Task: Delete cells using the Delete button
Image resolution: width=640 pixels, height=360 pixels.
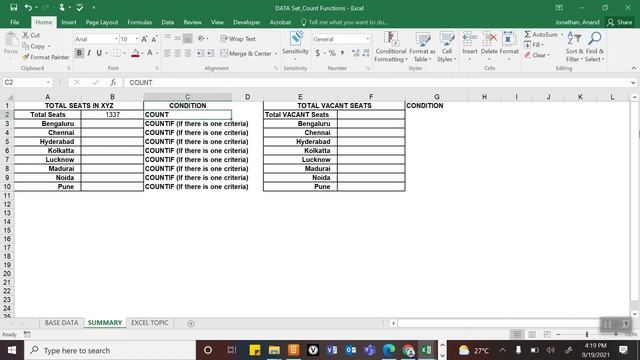Action: pyautogui.click(x=489, y=46)
